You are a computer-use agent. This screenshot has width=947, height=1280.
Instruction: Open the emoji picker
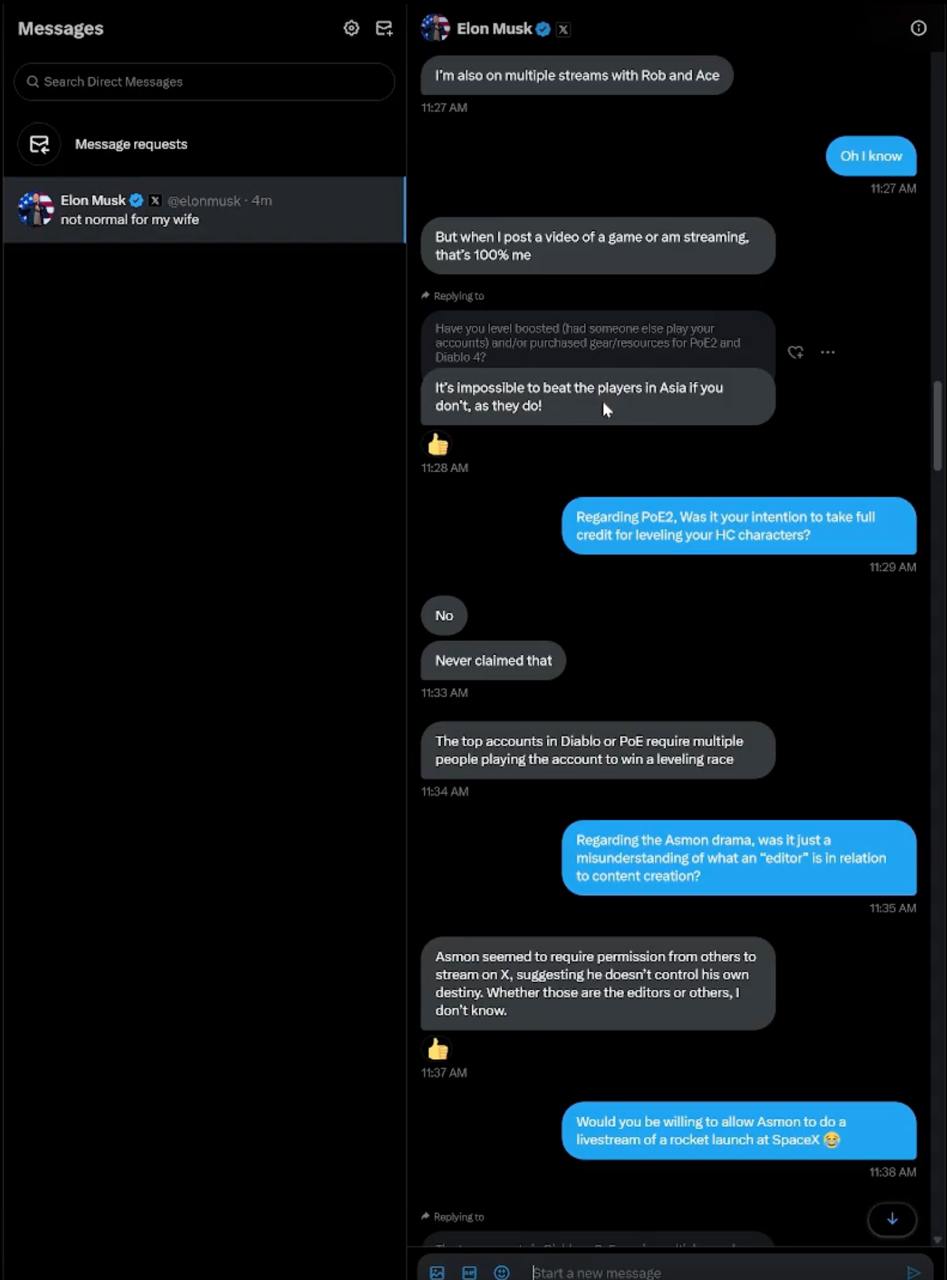click(x=502, y=1272)
